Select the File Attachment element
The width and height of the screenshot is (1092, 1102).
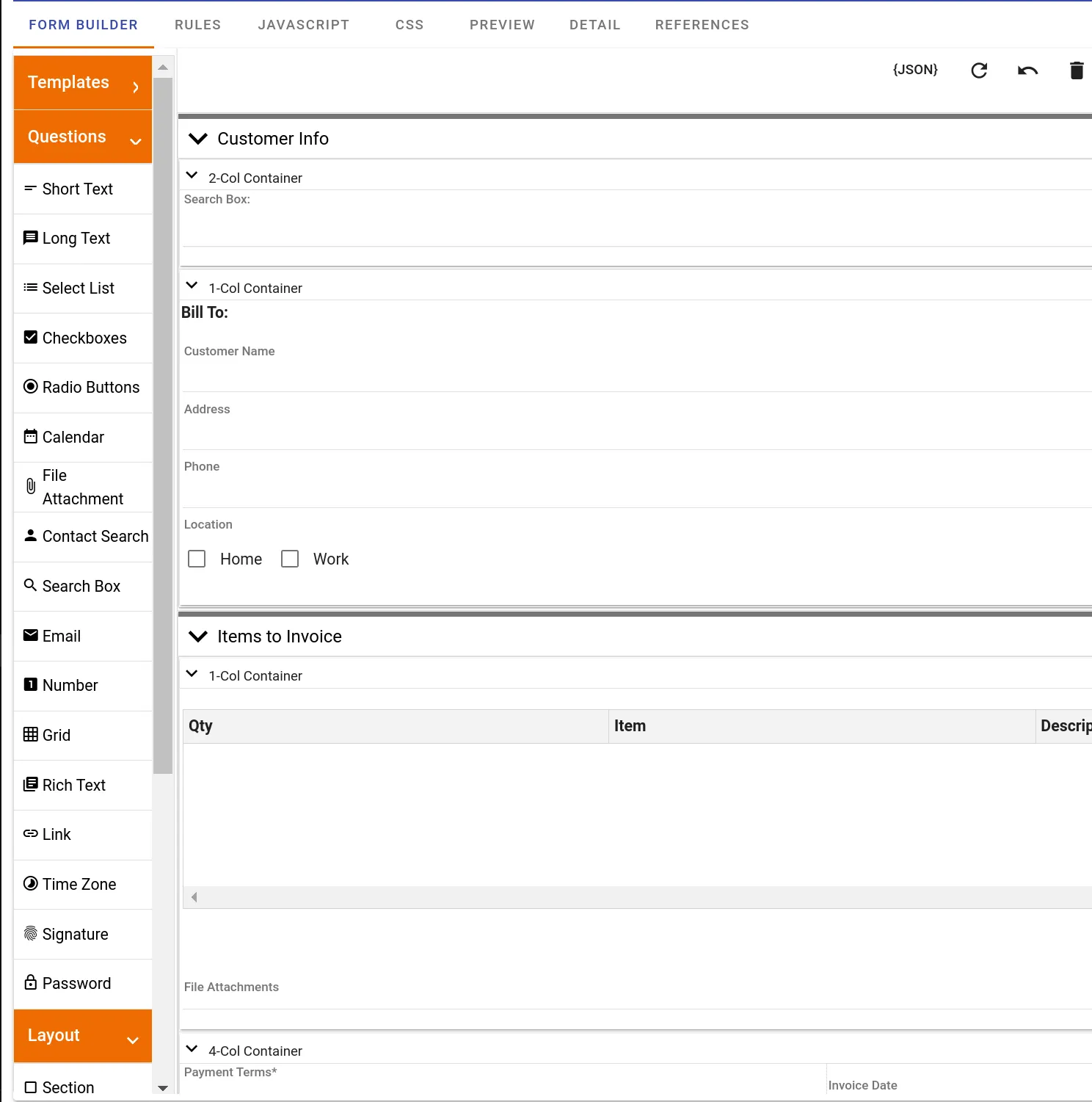tap(81, 487)
